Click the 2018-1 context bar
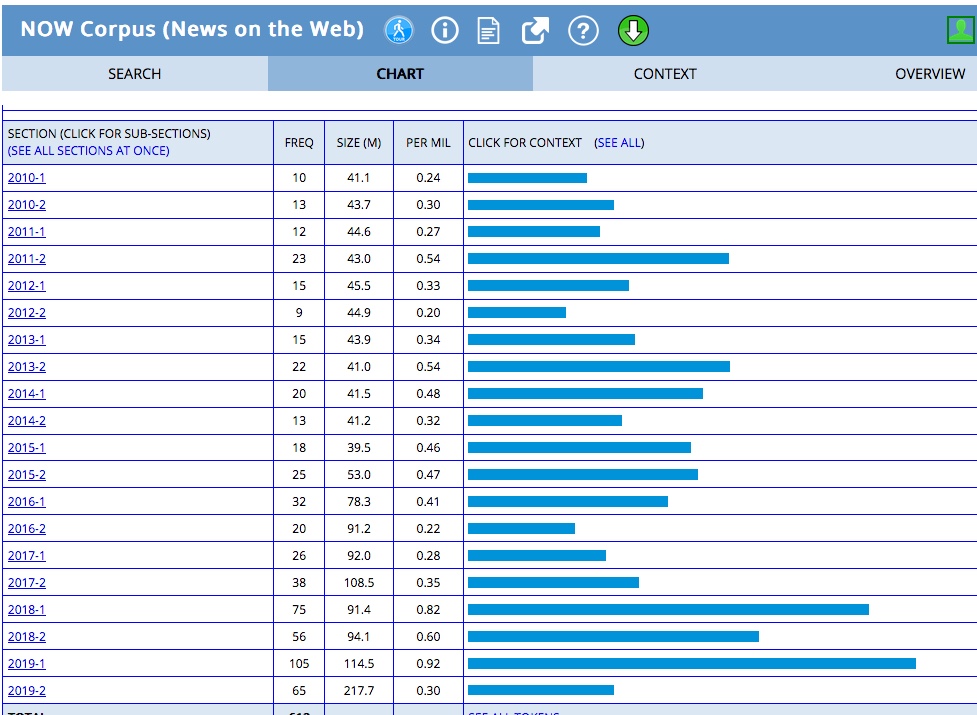 668,610
